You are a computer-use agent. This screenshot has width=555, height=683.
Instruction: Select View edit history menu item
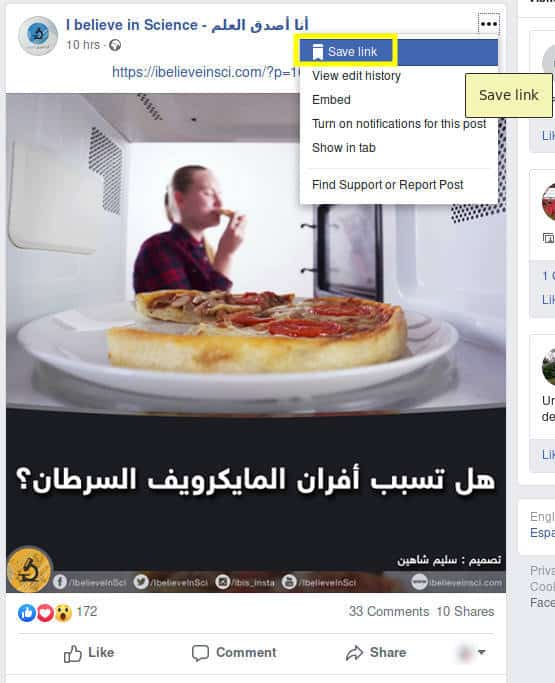pyautogui.click(x=356, y=76)
